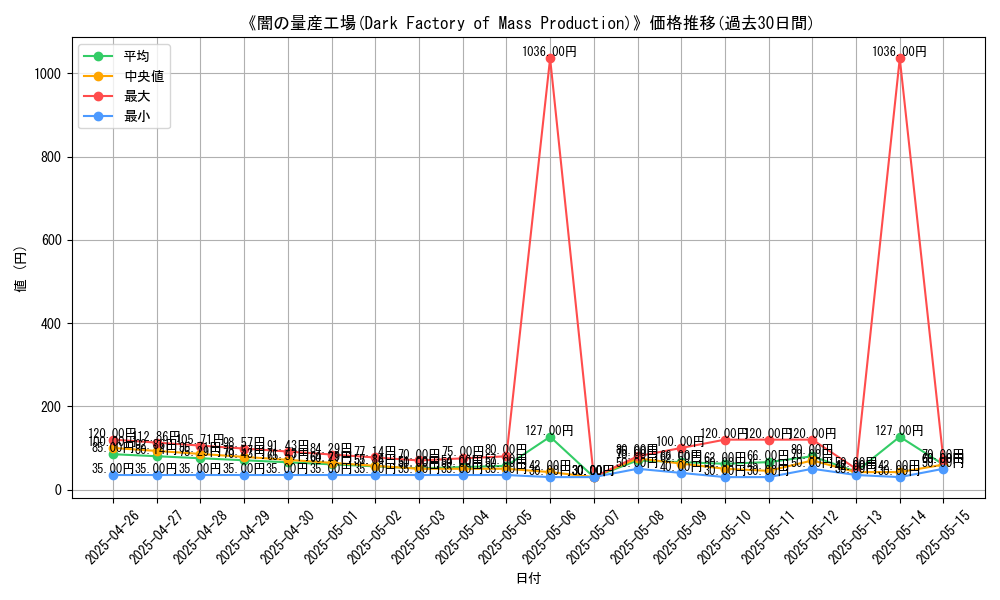Click the green average marker at 2025-05-06
The height and width of the screenshot is (600, 1000).
pyautogui.click(x=550, y=437)
